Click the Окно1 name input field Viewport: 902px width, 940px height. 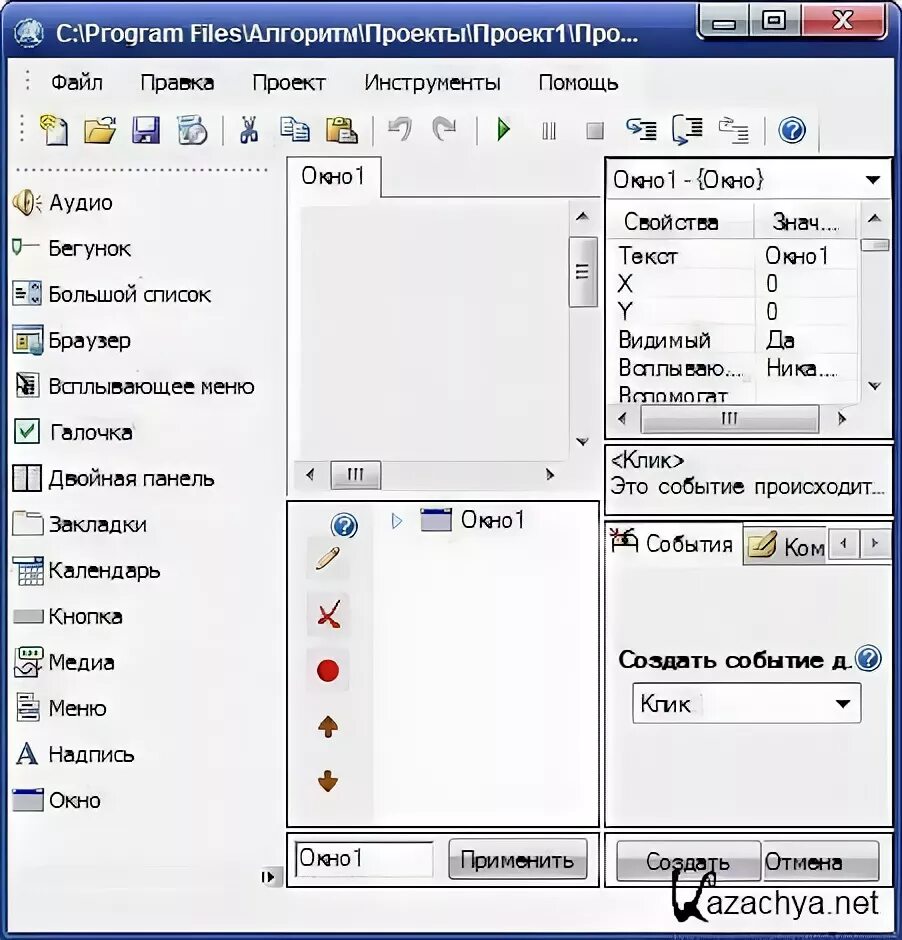(x=364, y=859)
